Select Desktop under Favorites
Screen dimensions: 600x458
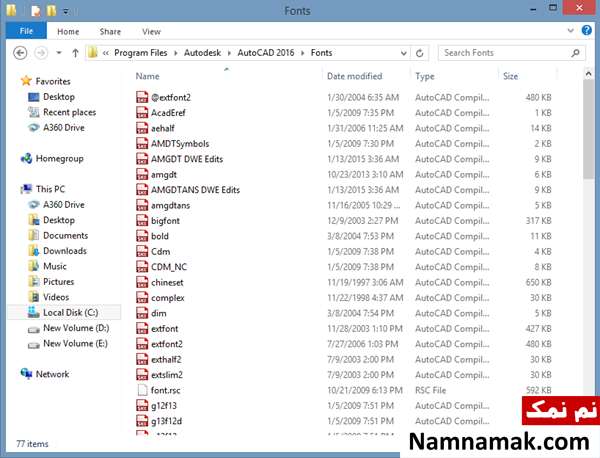point(59,96)
